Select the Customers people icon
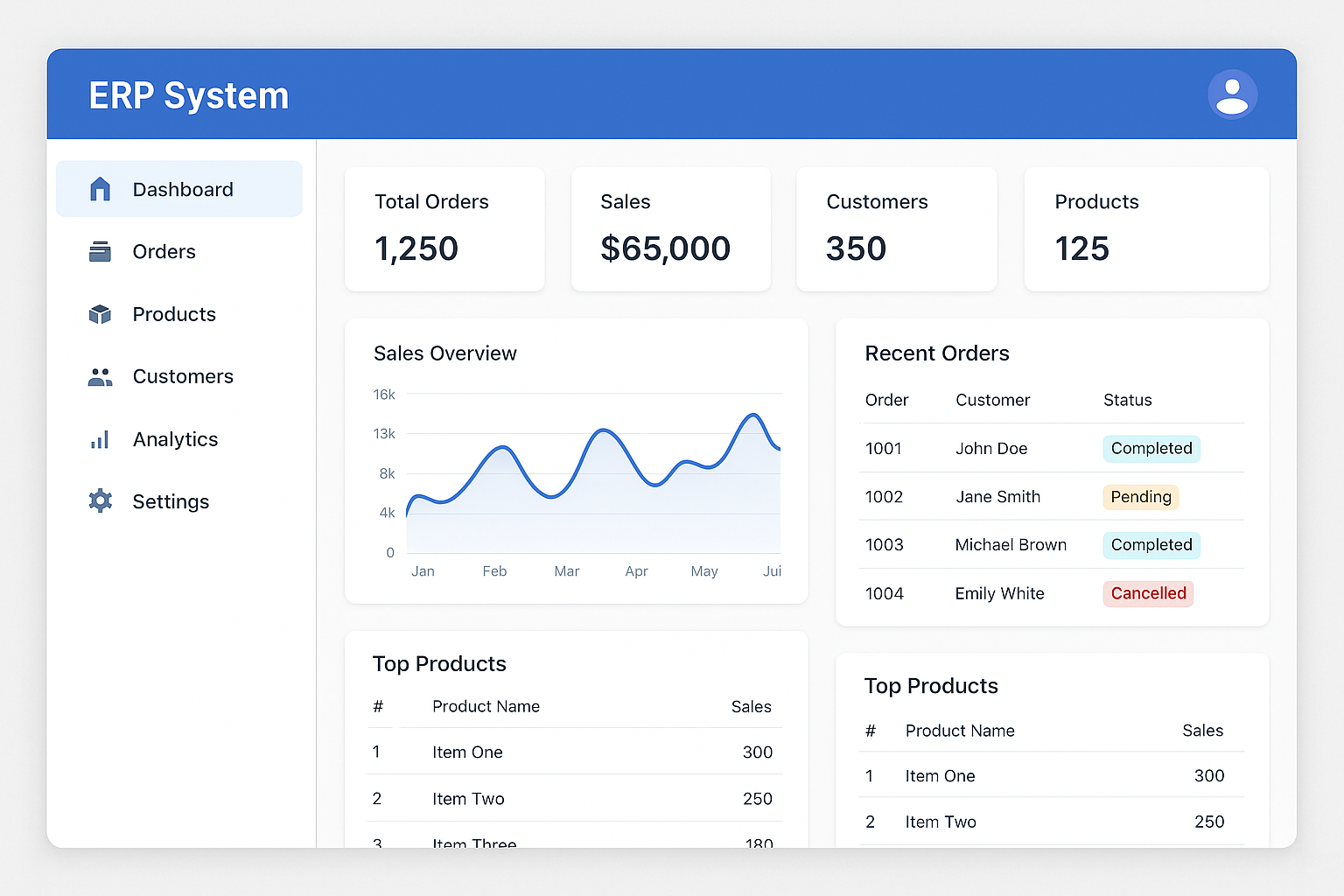 click(100, 376)
